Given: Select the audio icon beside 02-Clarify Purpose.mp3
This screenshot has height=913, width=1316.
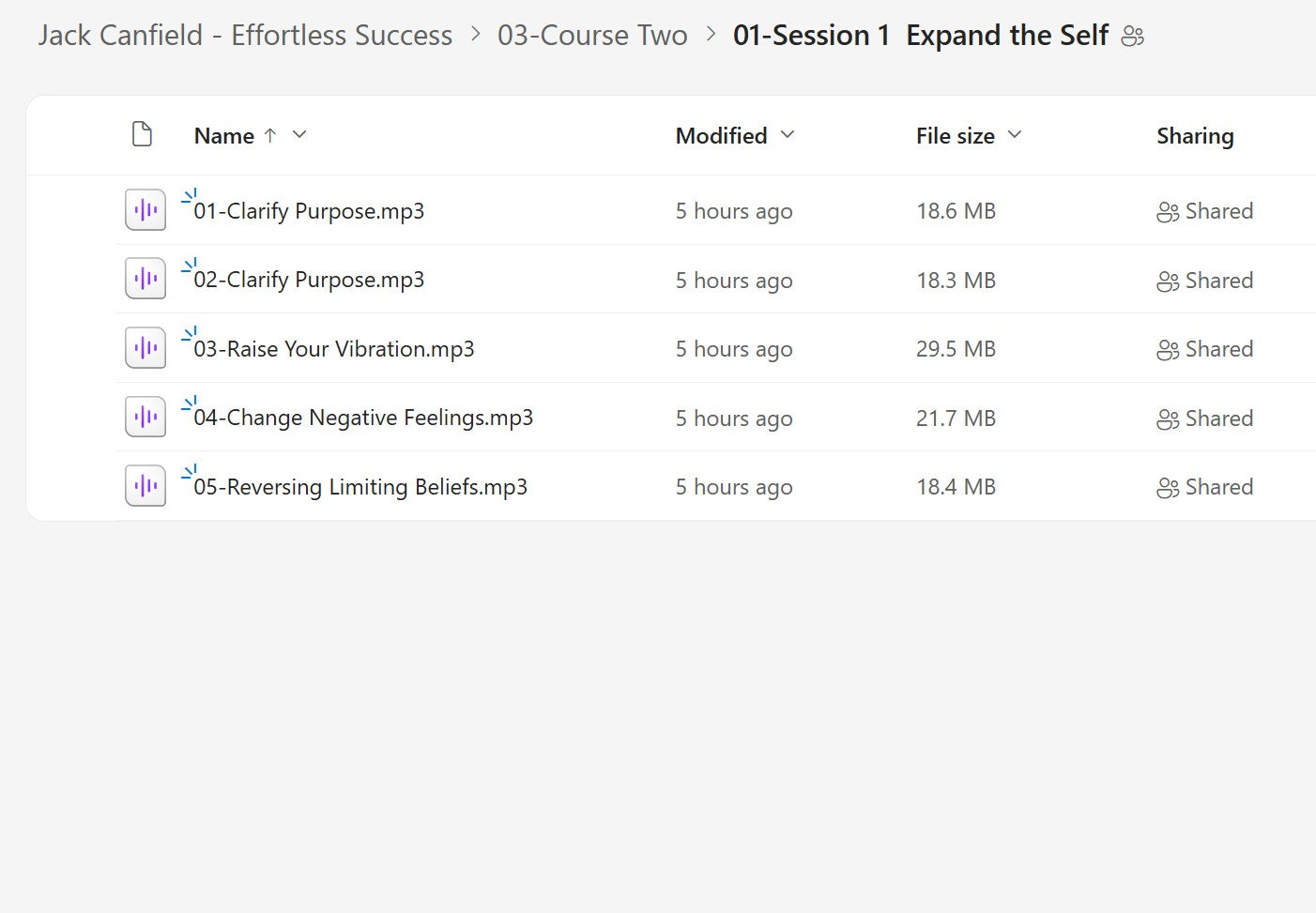Looking at the screenshot, I should tap(145, 278).
